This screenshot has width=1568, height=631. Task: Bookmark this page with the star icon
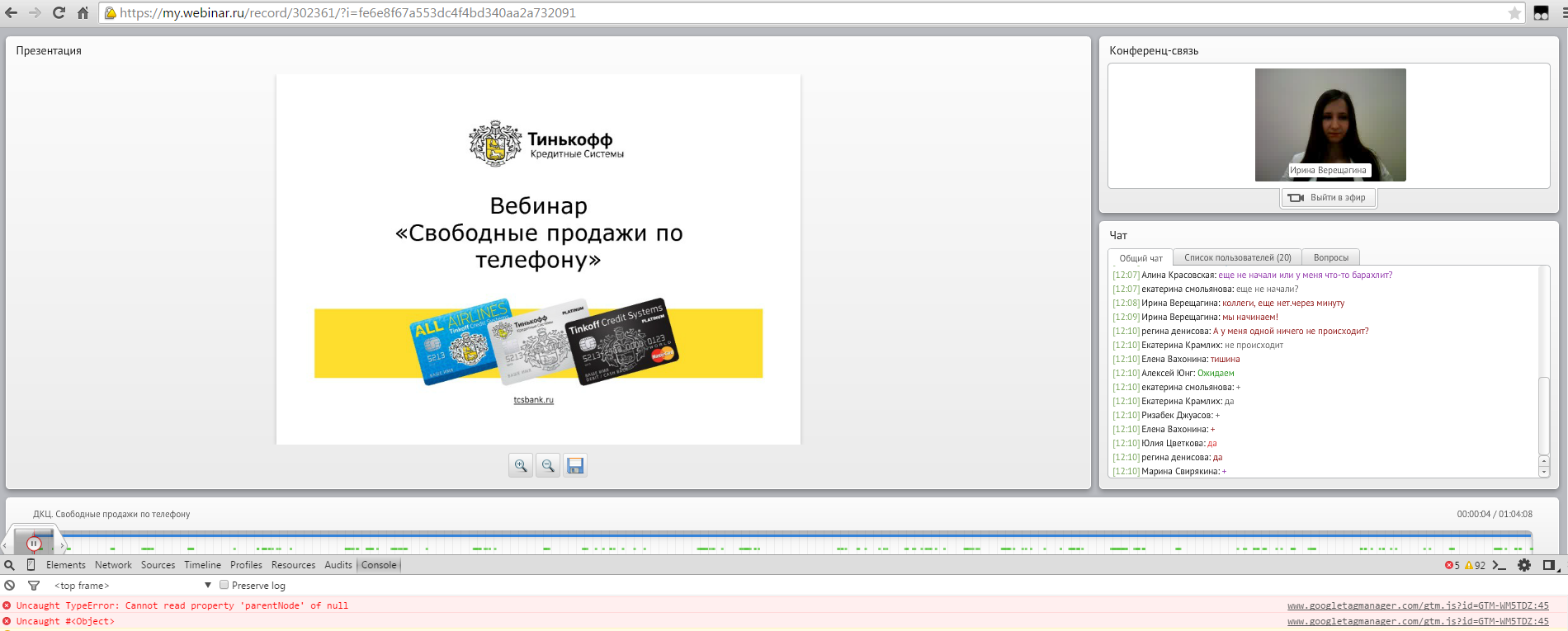pos(1514,13)
